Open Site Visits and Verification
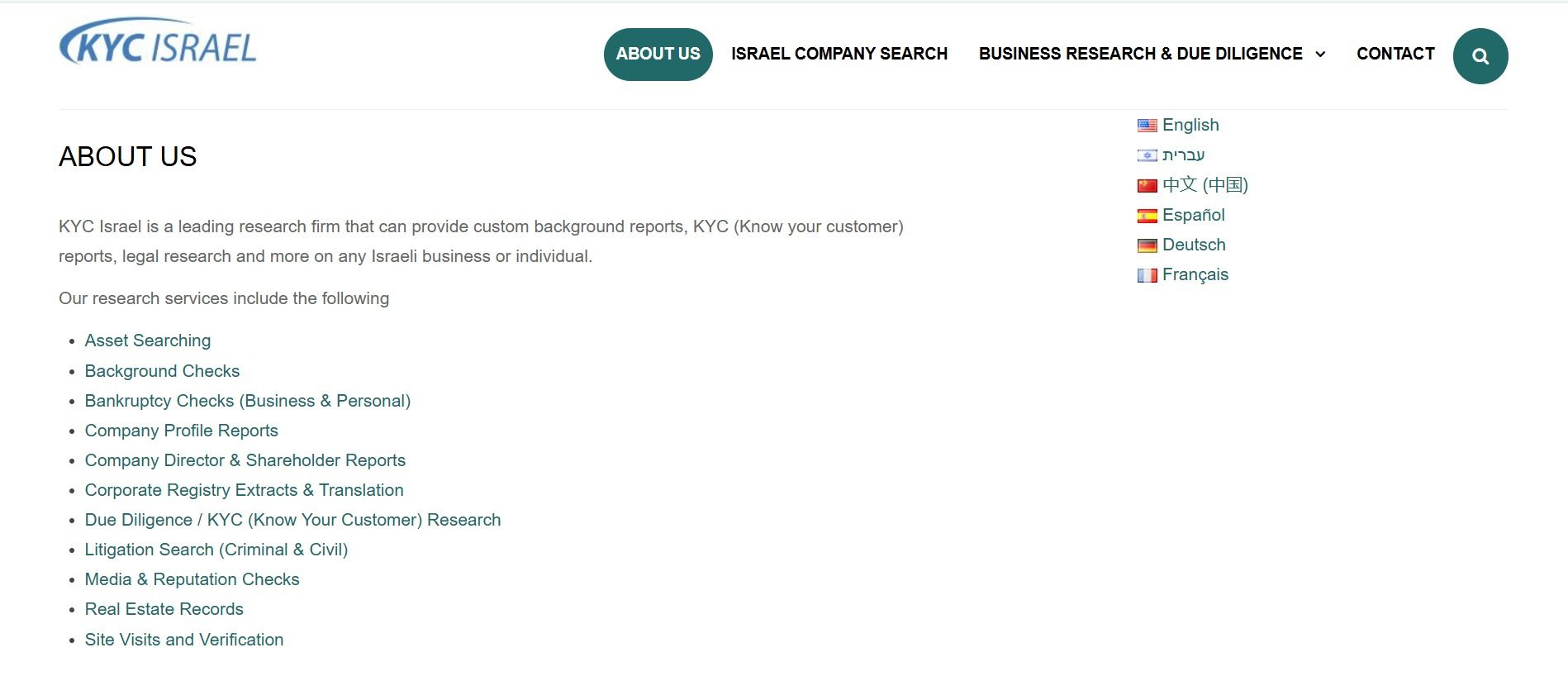This screenshot has height=681, width=1568. coord(183,640)
